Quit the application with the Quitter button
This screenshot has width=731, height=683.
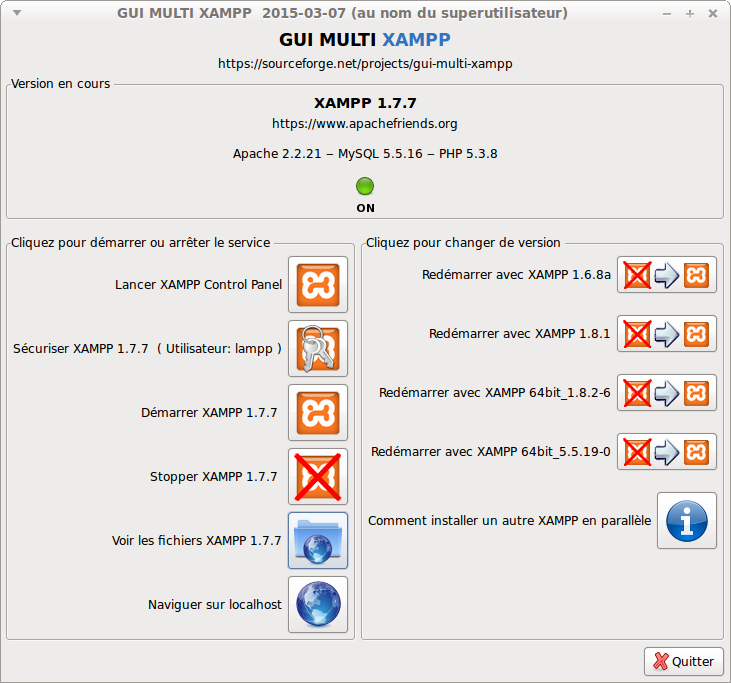[684, 661]
